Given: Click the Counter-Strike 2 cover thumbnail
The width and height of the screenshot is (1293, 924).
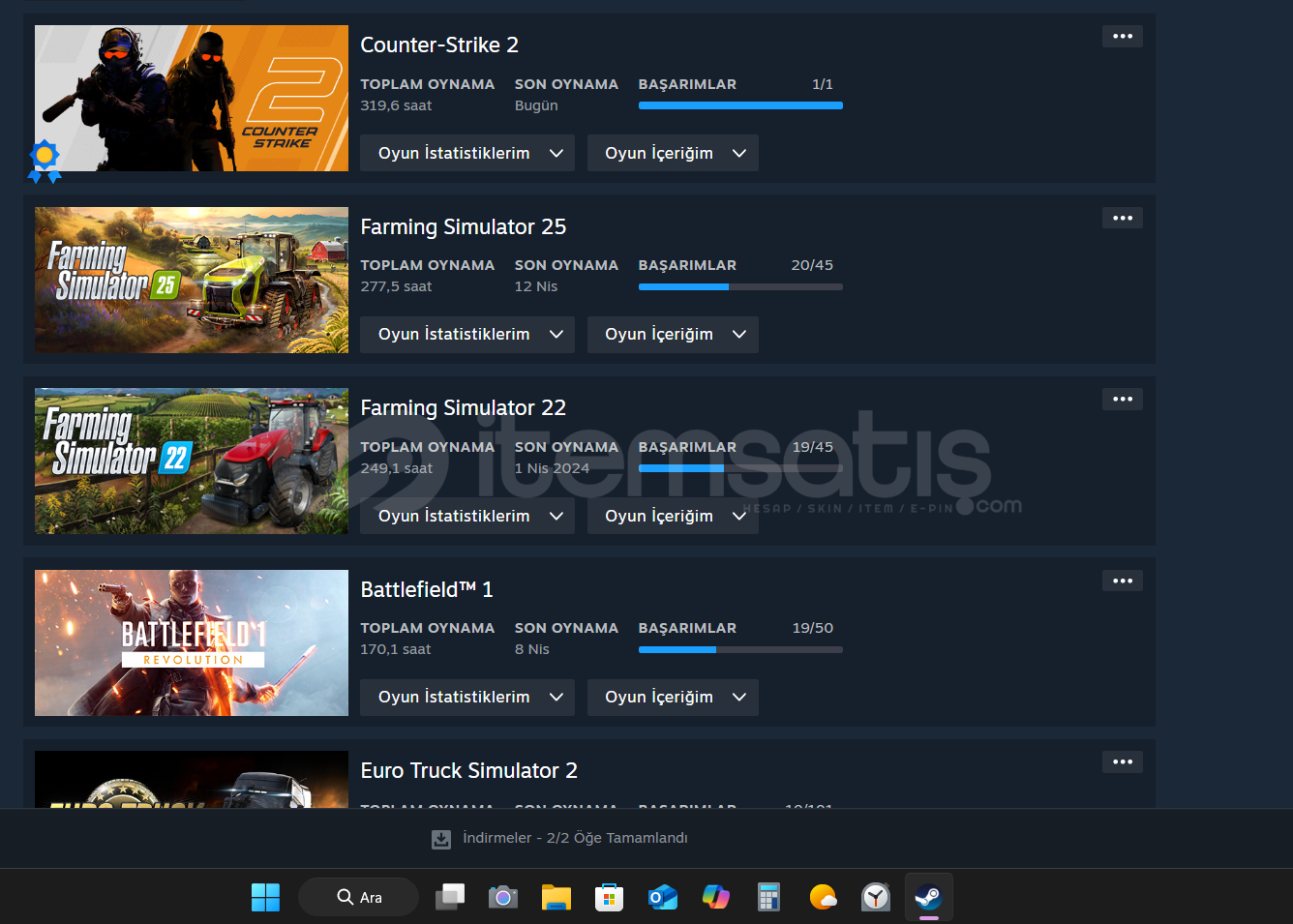Looking at the screenshot, I should coord(192,99).
